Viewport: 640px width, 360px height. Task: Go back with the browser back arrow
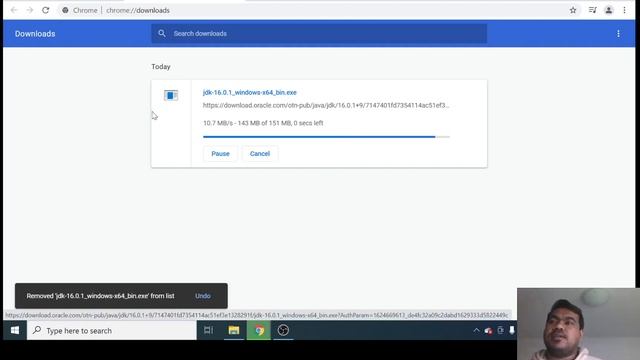point(14,10)
